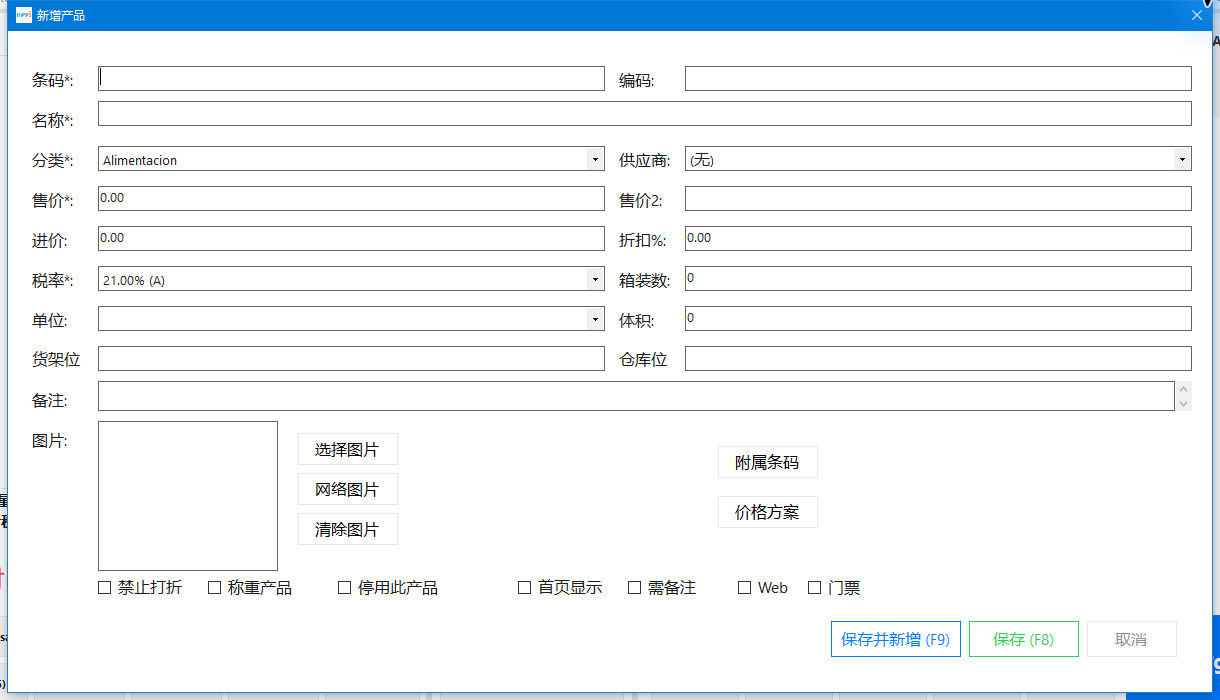Click the 取消 cancel button

point(1132,639)
